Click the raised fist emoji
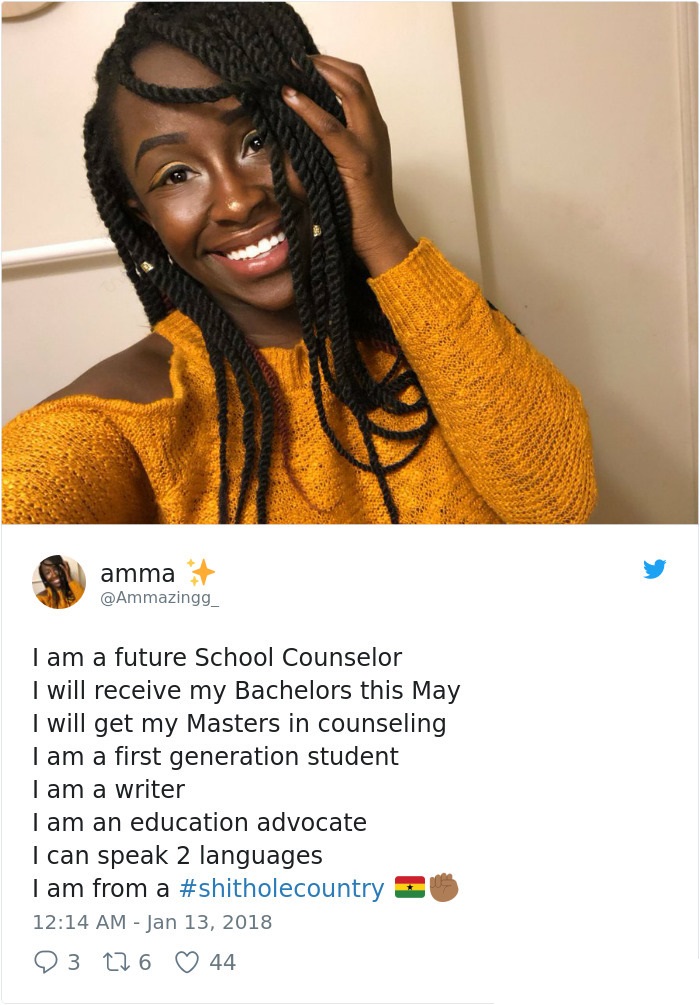The height and width of the screenshot is (1005, 700). coord(444,887)
